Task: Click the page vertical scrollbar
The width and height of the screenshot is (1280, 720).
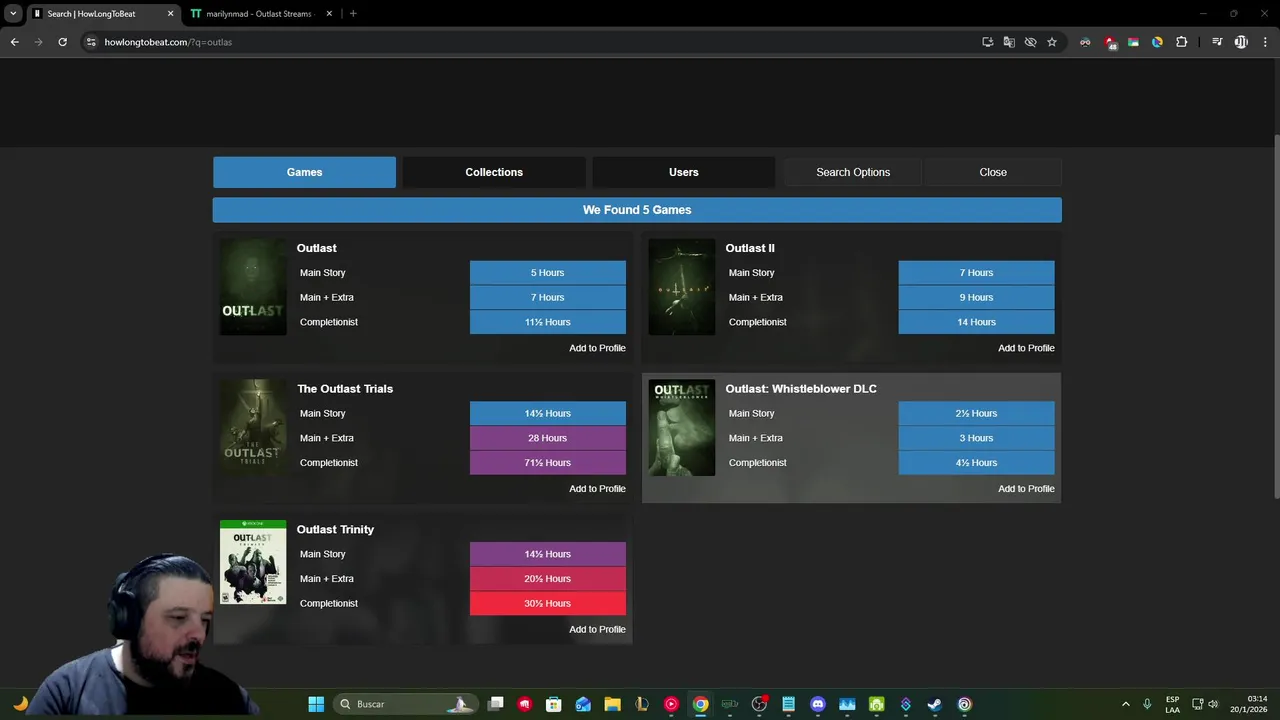Action: coord(1275,315)
